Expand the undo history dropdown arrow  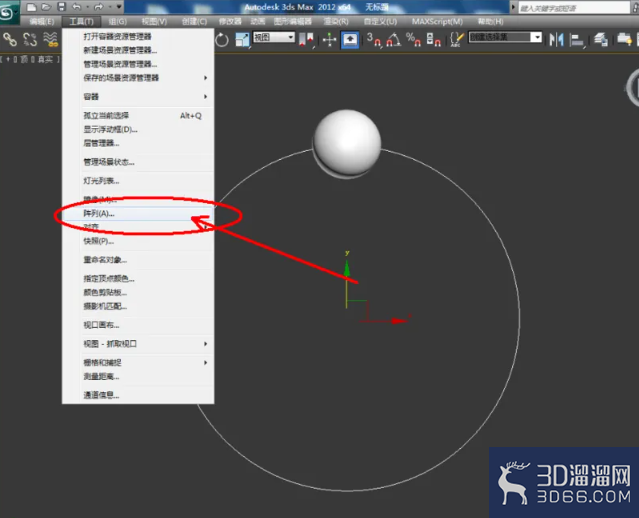coord(87,7)
